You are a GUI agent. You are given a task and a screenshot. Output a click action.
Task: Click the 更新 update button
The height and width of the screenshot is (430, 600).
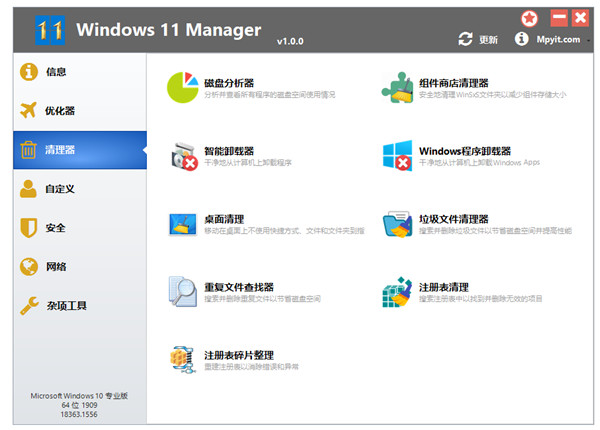coord(488,39)
